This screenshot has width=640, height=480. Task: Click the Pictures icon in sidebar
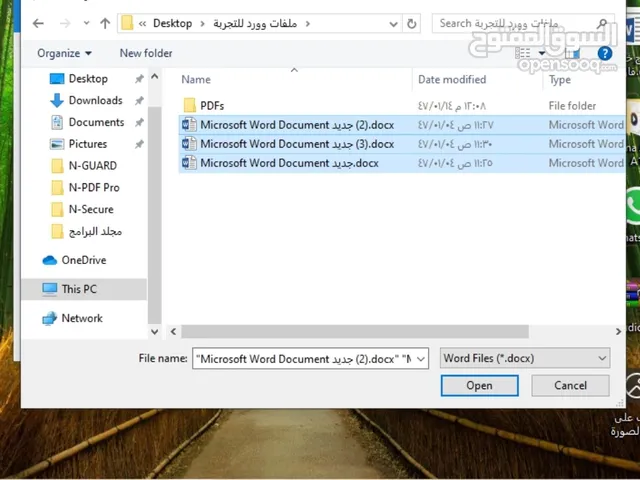point(57,144)
